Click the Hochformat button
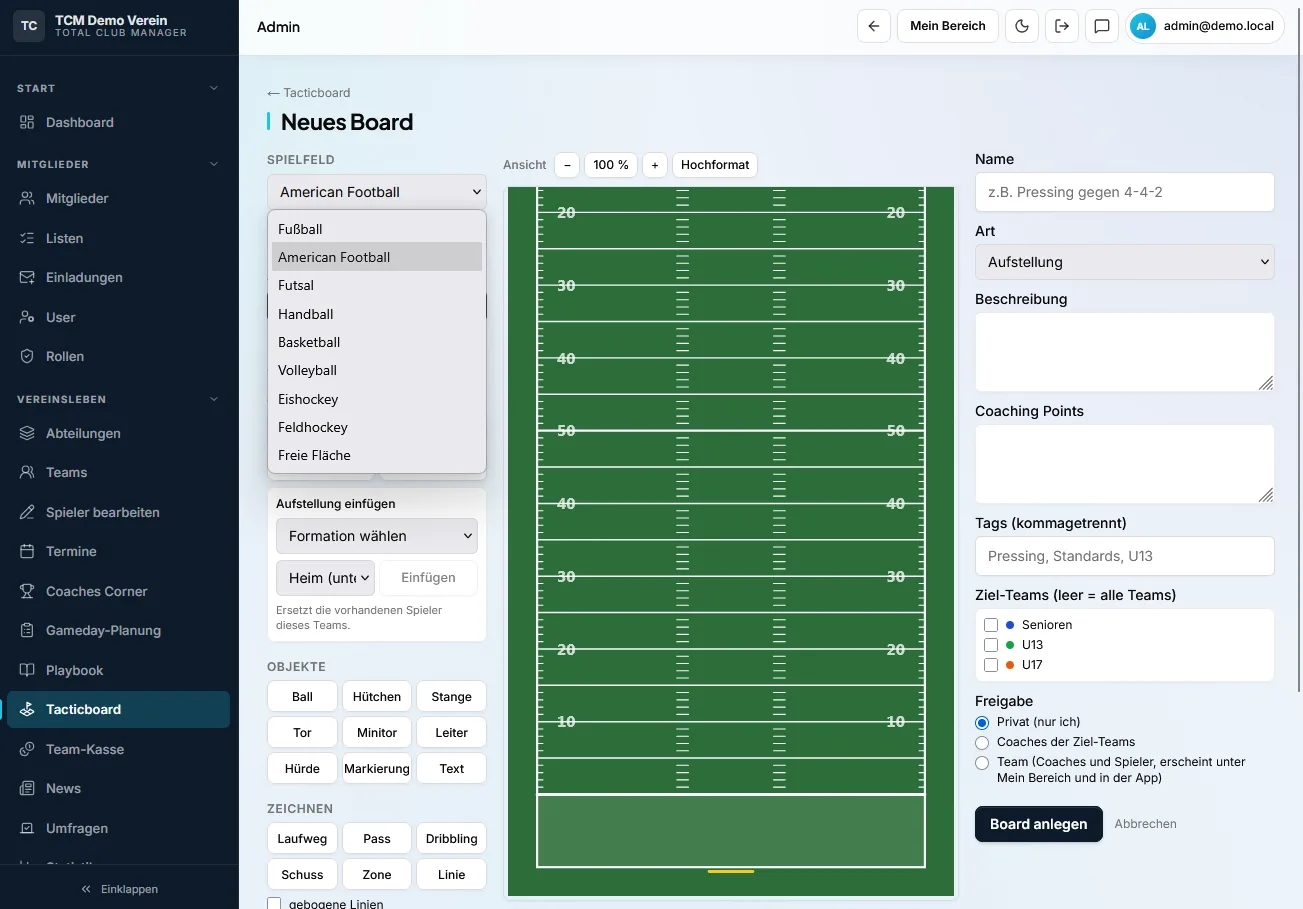The height and width of the screenshot is (909, 1303). [x=715, y=165]
